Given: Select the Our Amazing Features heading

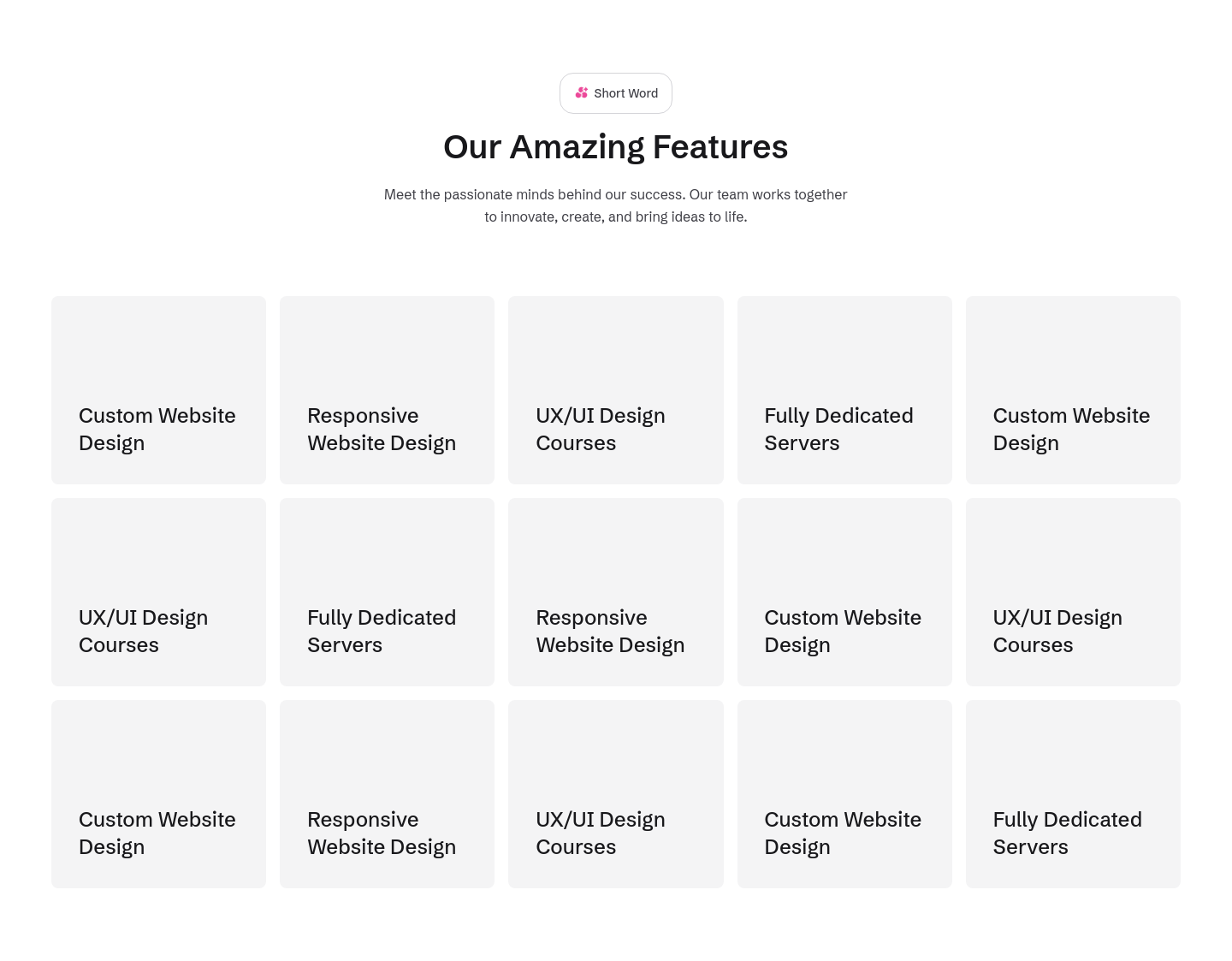Looking at the screenshot, I should click(616, 146).
